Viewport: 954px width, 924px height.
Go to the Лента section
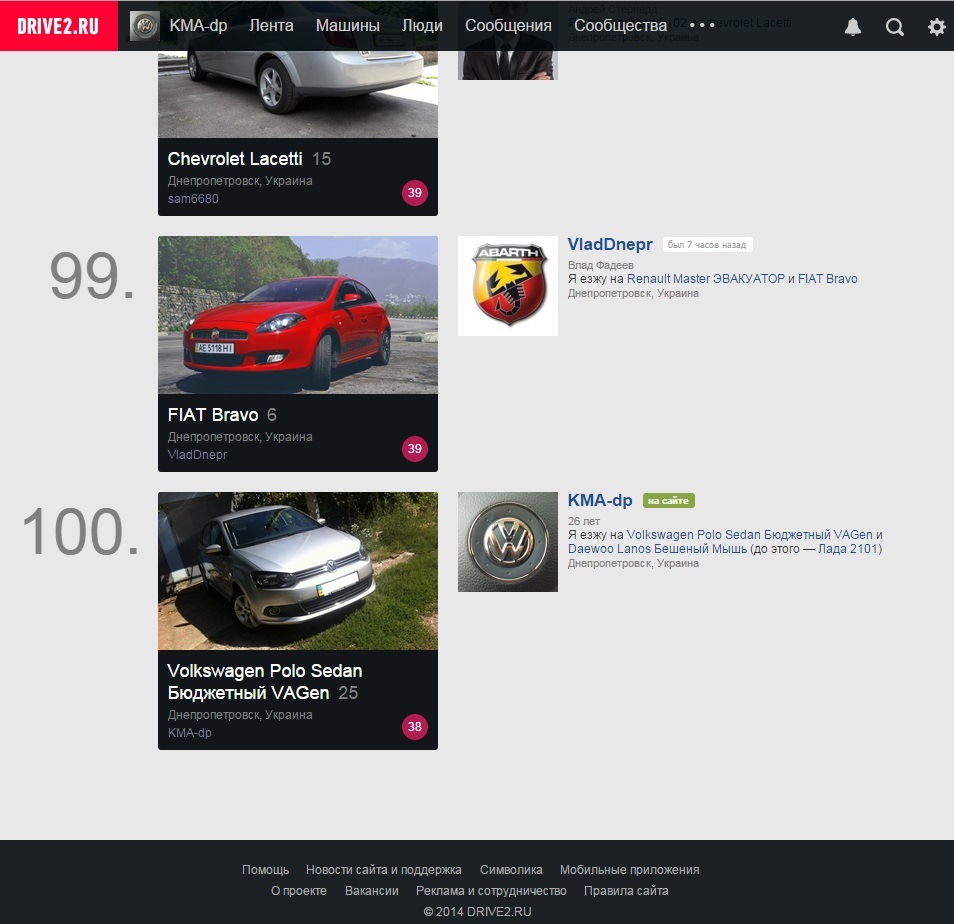(271, 26)
